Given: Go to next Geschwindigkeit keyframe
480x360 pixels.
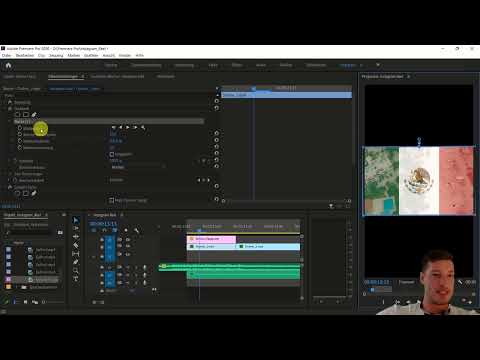Looking at the screenshot, I should tap(209, 180).
